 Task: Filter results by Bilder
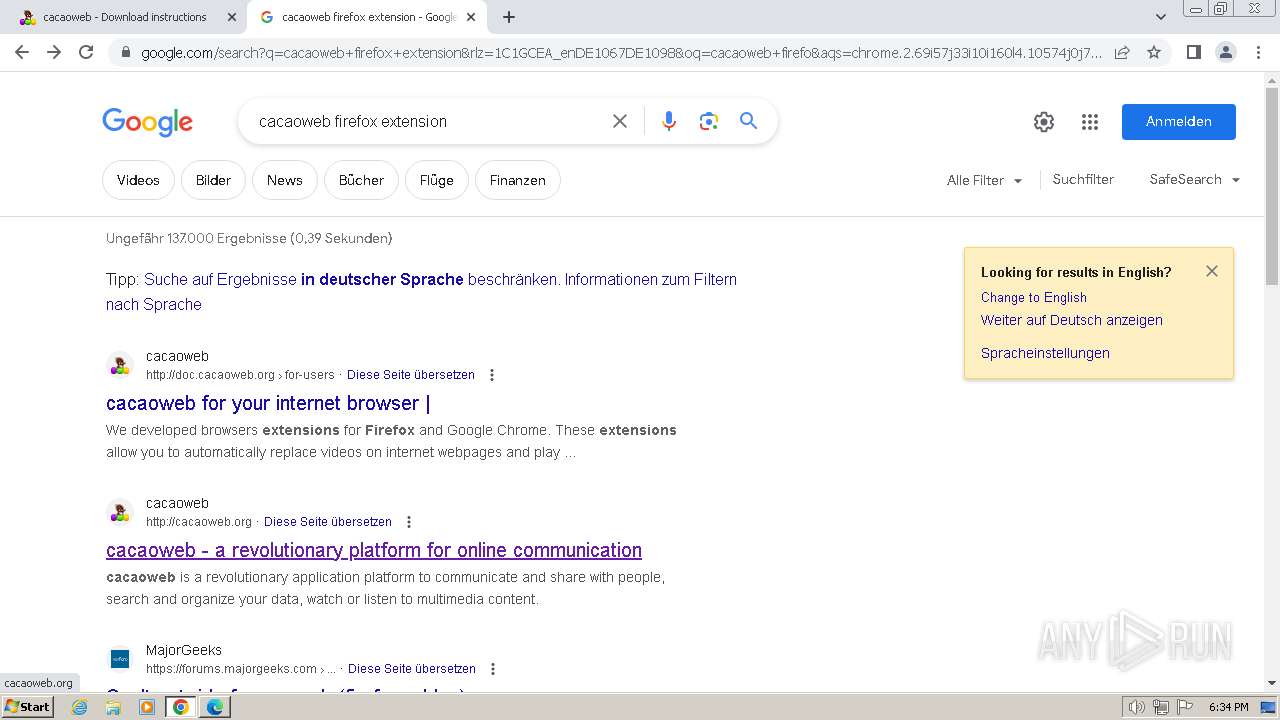click(213, 180)
